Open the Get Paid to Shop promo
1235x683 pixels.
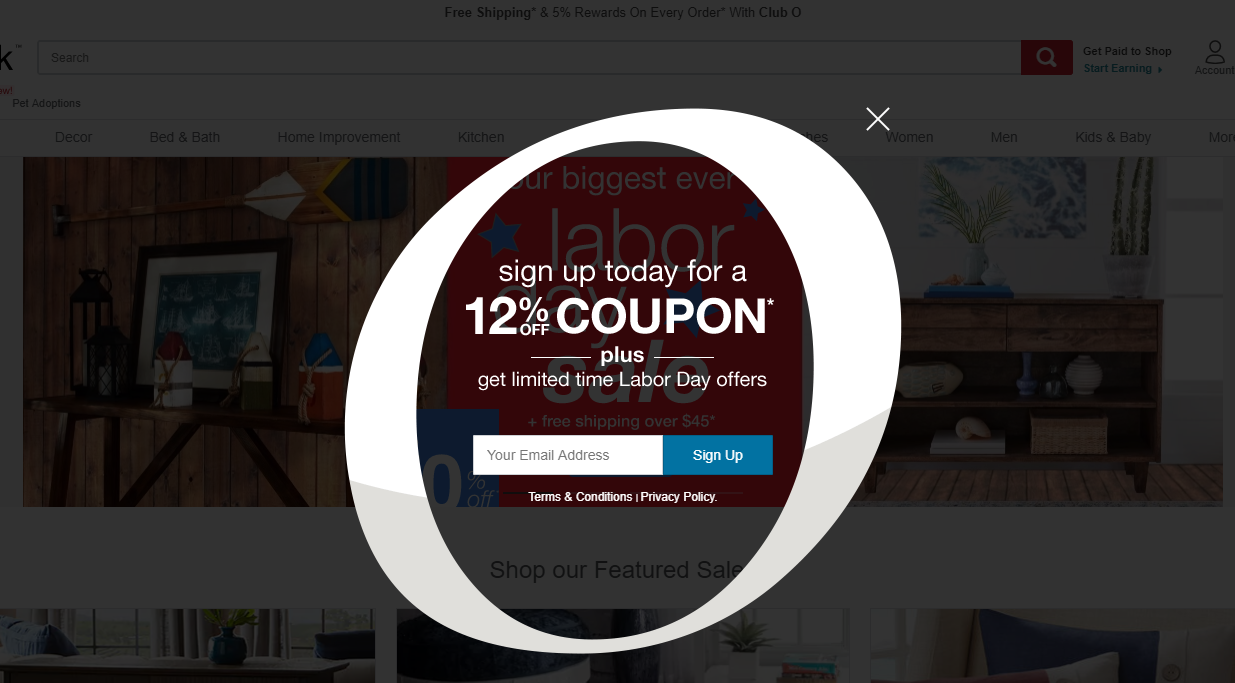pos(1127,51)
